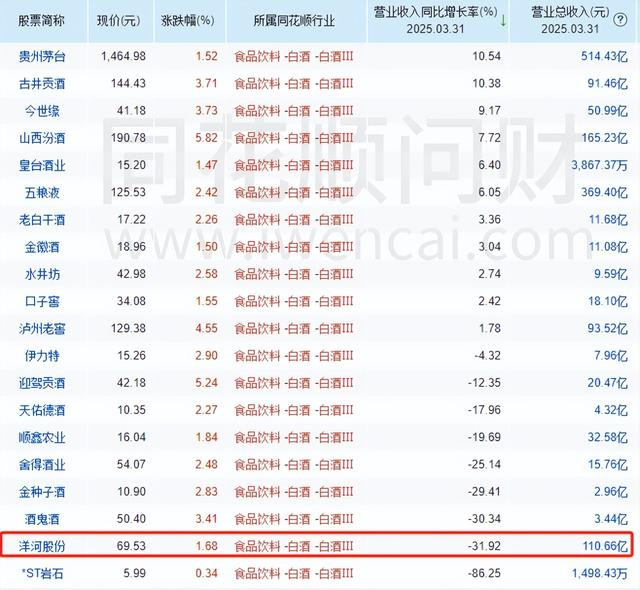This screenshot has width=640, height=590.
Task: Click 2.96亿 revenue value for 金种子酒
Action: tap(611, 492)
